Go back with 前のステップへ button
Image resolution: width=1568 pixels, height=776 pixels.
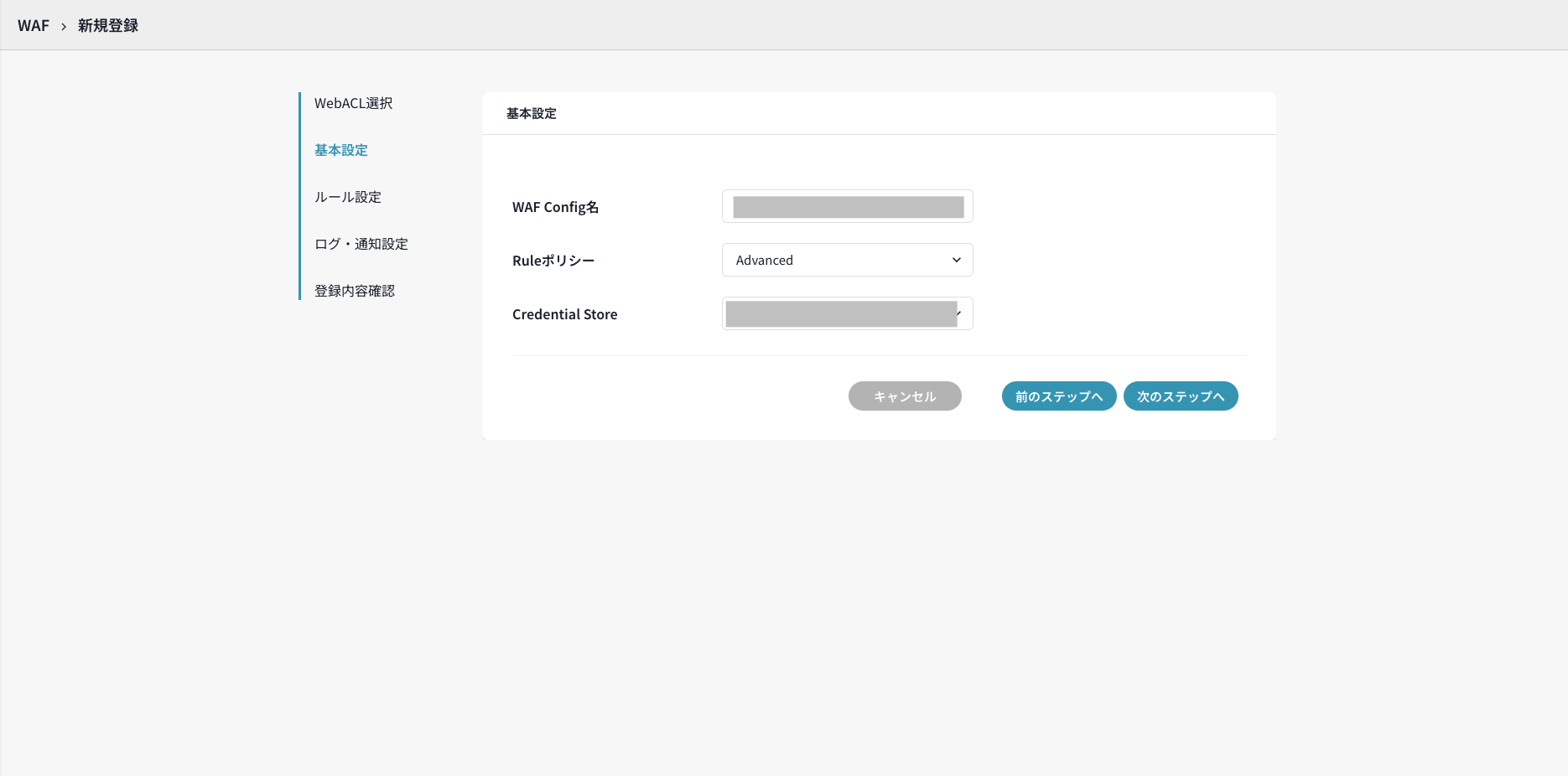click(x=1059, y=396)
